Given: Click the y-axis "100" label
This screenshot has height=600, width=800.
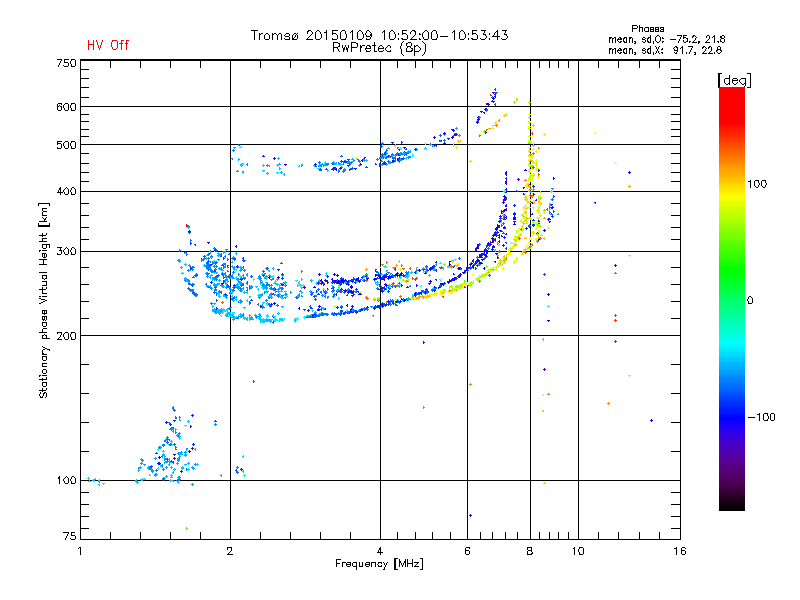Looking at the screenshot, I should pyautogui.click(x=66, y=480).
